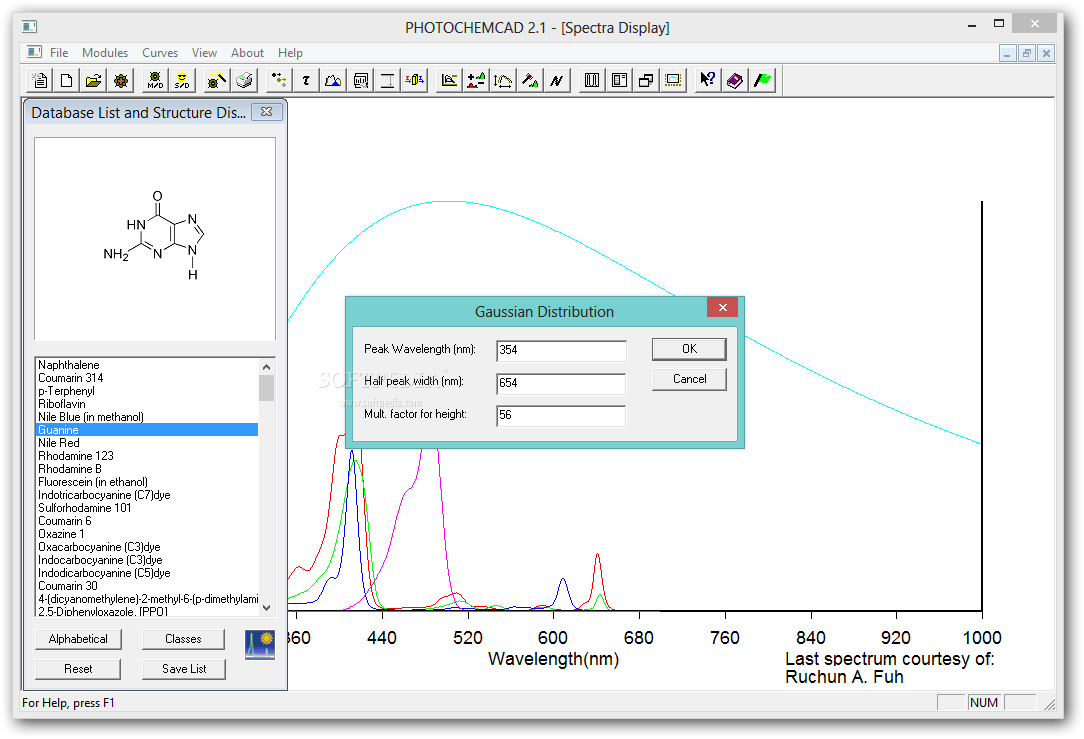Click the plus/minus add-subtract spectra icon
This screenshot has width=1084, height=739.
476,81
